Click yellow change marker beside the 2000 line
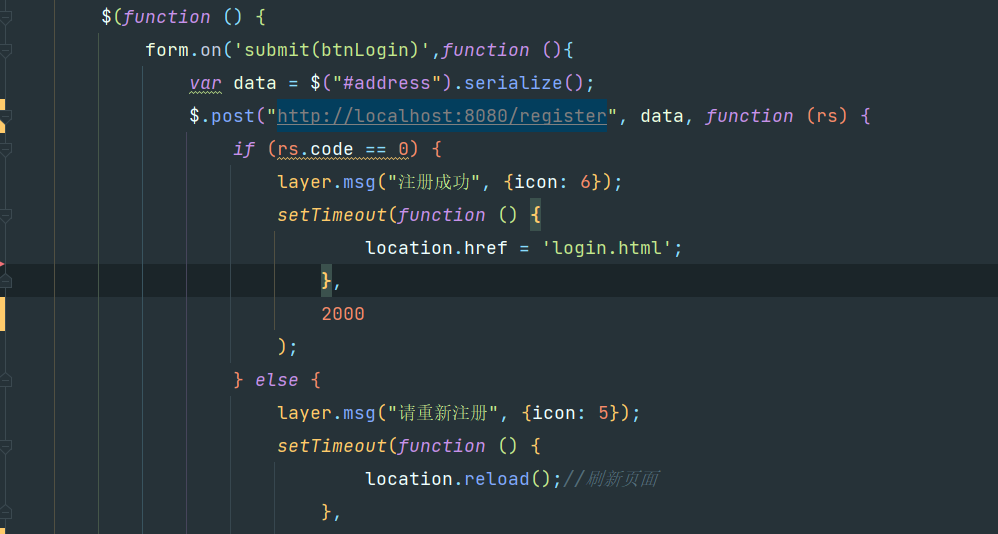 tap(2, 314)
